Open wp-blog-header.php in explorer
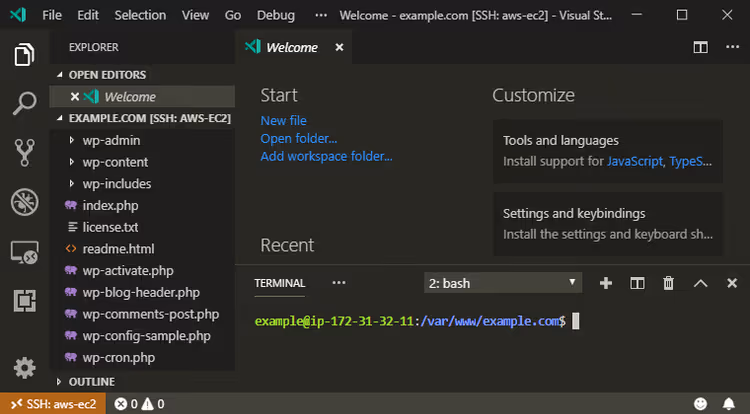750x414 pixels. point(141,292)
